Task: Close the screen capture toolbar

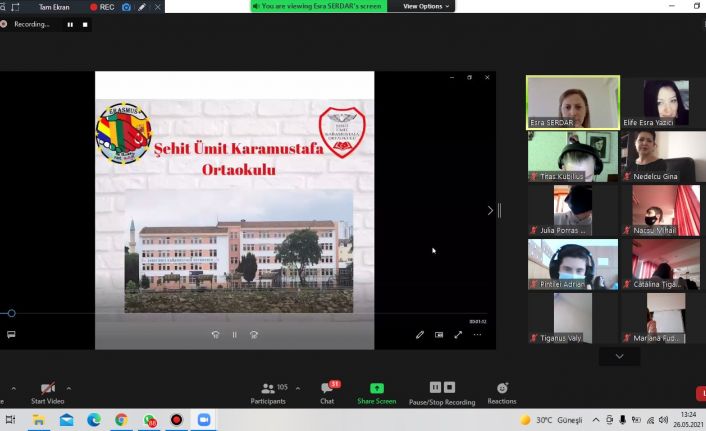Action: pyautogui.click(x=158, y=7)
